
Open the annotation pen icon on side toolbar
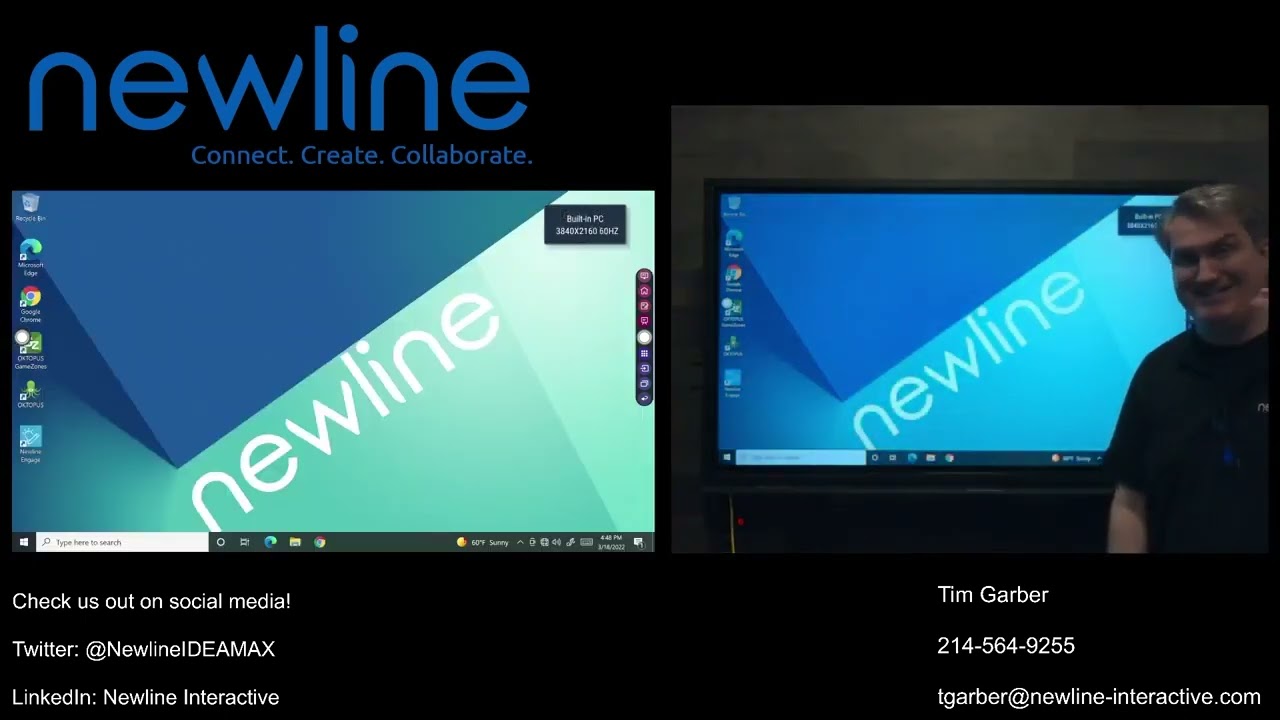click(645, 306)
